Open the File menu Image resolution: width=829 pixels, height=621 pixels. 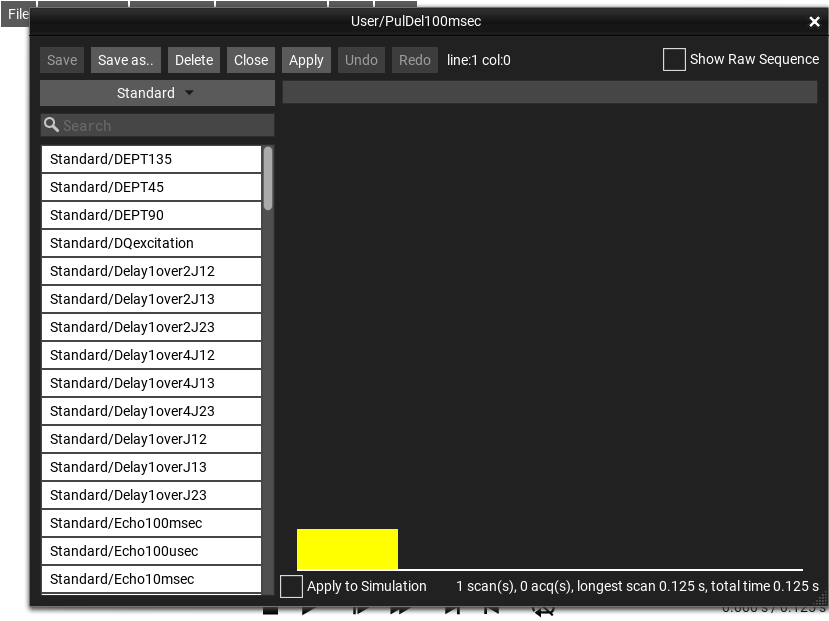coord(18,14)
